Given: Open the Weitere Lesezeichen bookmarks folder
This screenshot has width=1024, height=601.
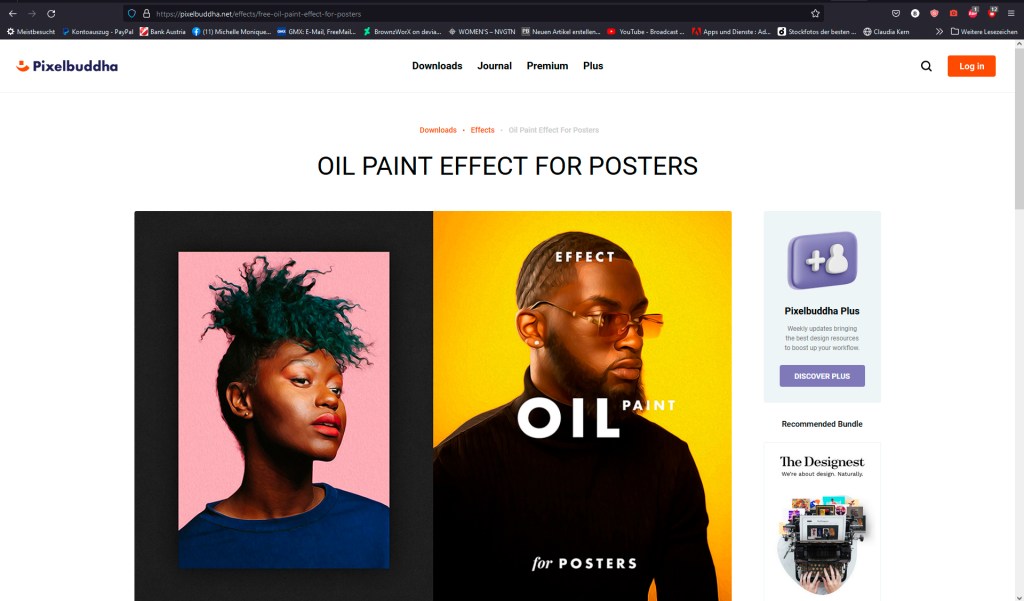Looking at the screenshot, I should pos(984,31).
